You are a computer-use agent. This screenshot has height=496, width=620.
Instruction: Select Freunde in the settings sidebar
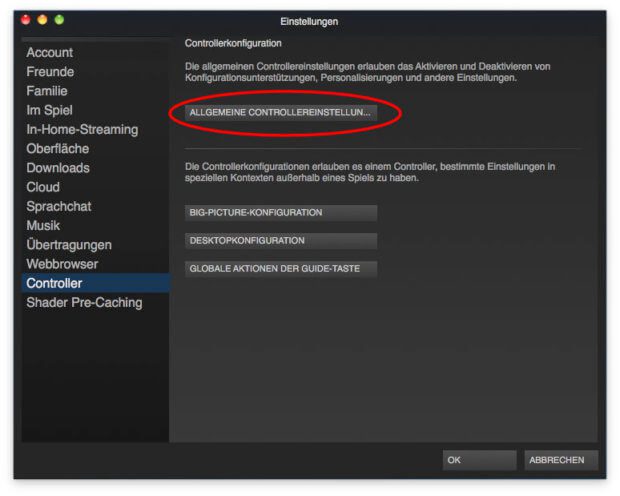(x=50, y=72)
